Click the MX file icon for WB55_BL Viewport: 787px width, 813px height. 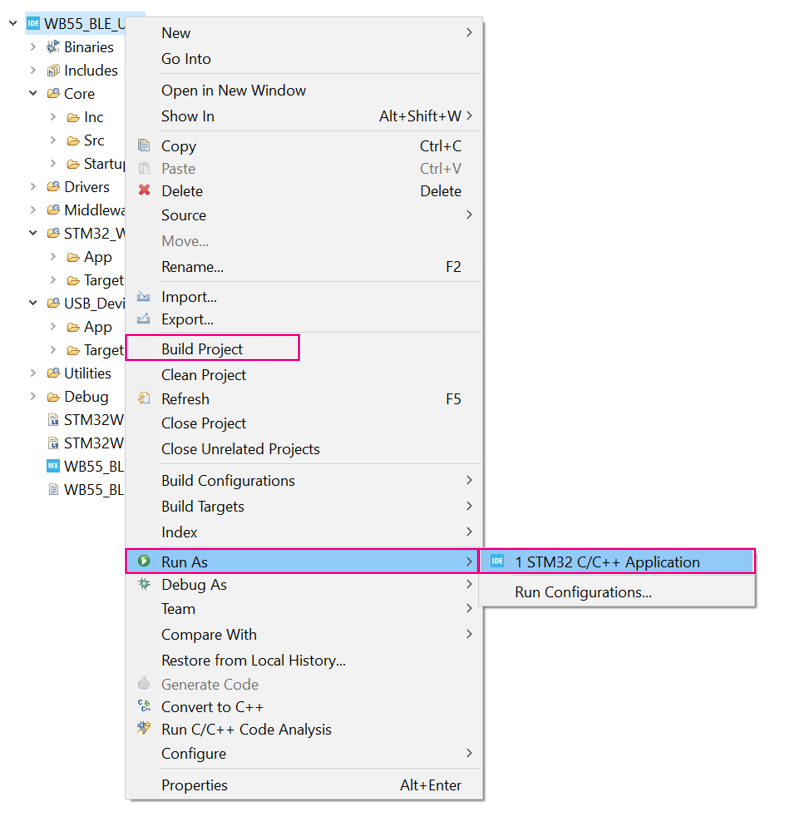pos(53,466)
